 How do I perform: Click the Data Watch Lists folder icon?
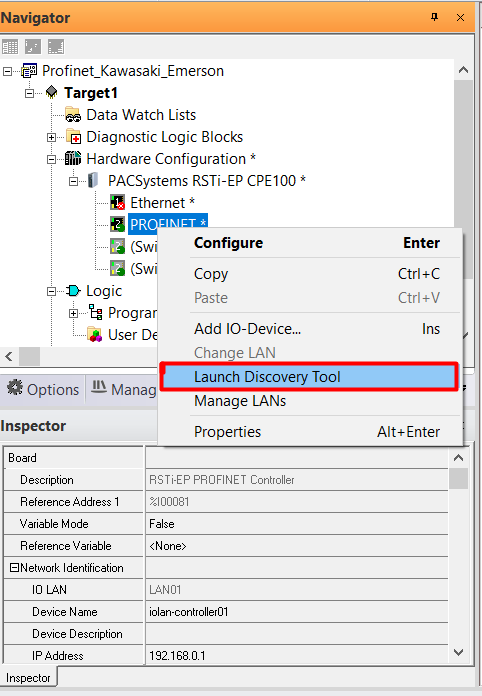pos(73,115)
